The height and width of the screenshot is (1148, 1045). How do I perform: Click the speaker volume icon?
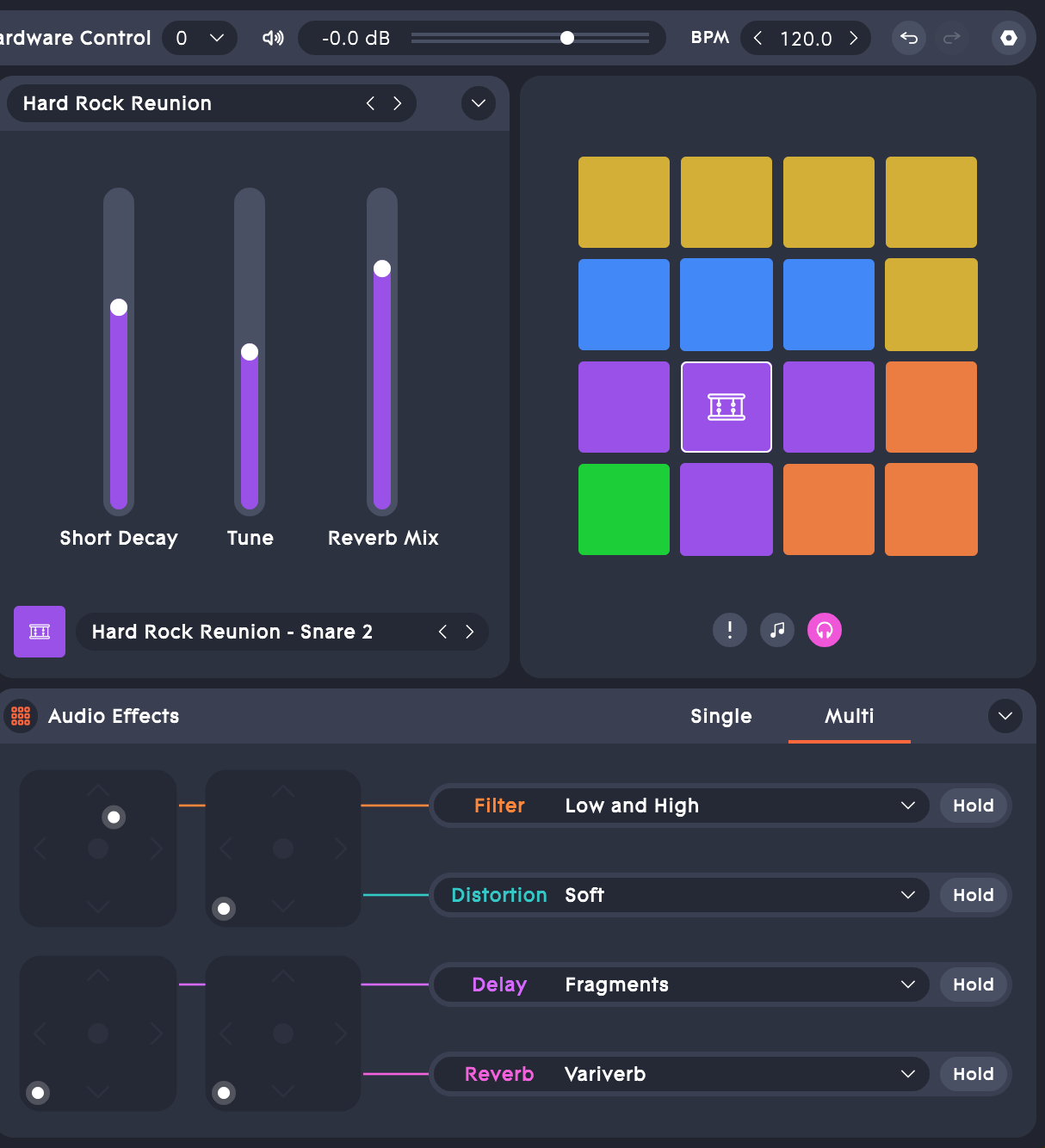[273, 38]
